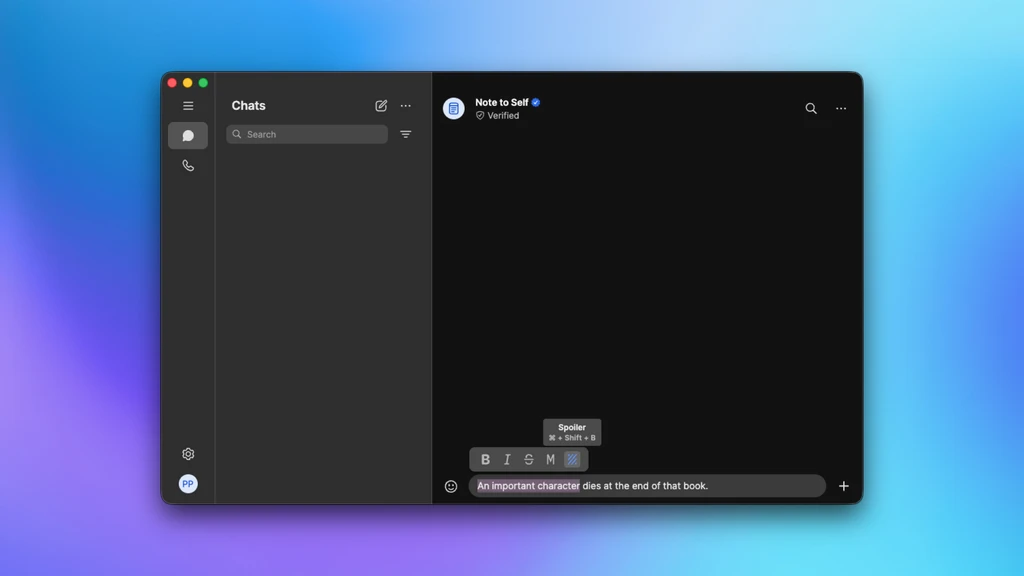Open the emoji picker
1024x576 pixels.
[x=451, y=486]
